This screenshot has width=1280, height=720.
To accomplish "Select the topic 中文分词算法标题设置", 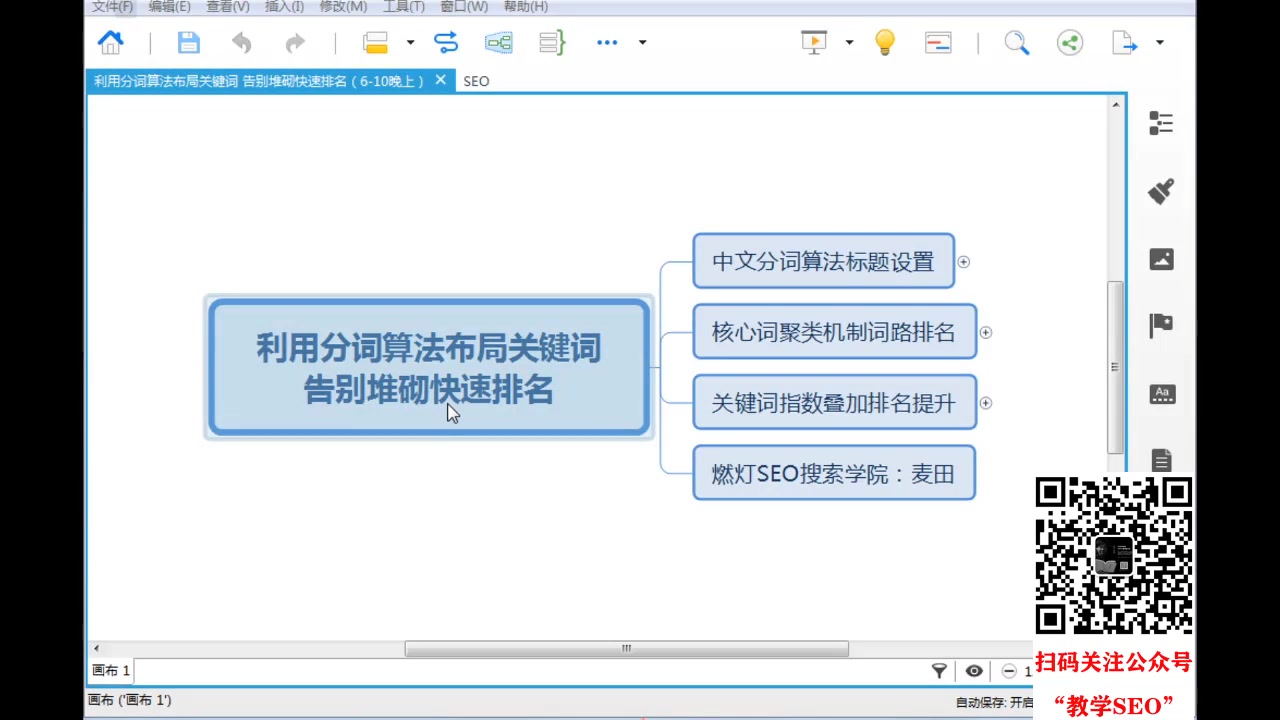I will pyautogui.click(x=823, y=261).
